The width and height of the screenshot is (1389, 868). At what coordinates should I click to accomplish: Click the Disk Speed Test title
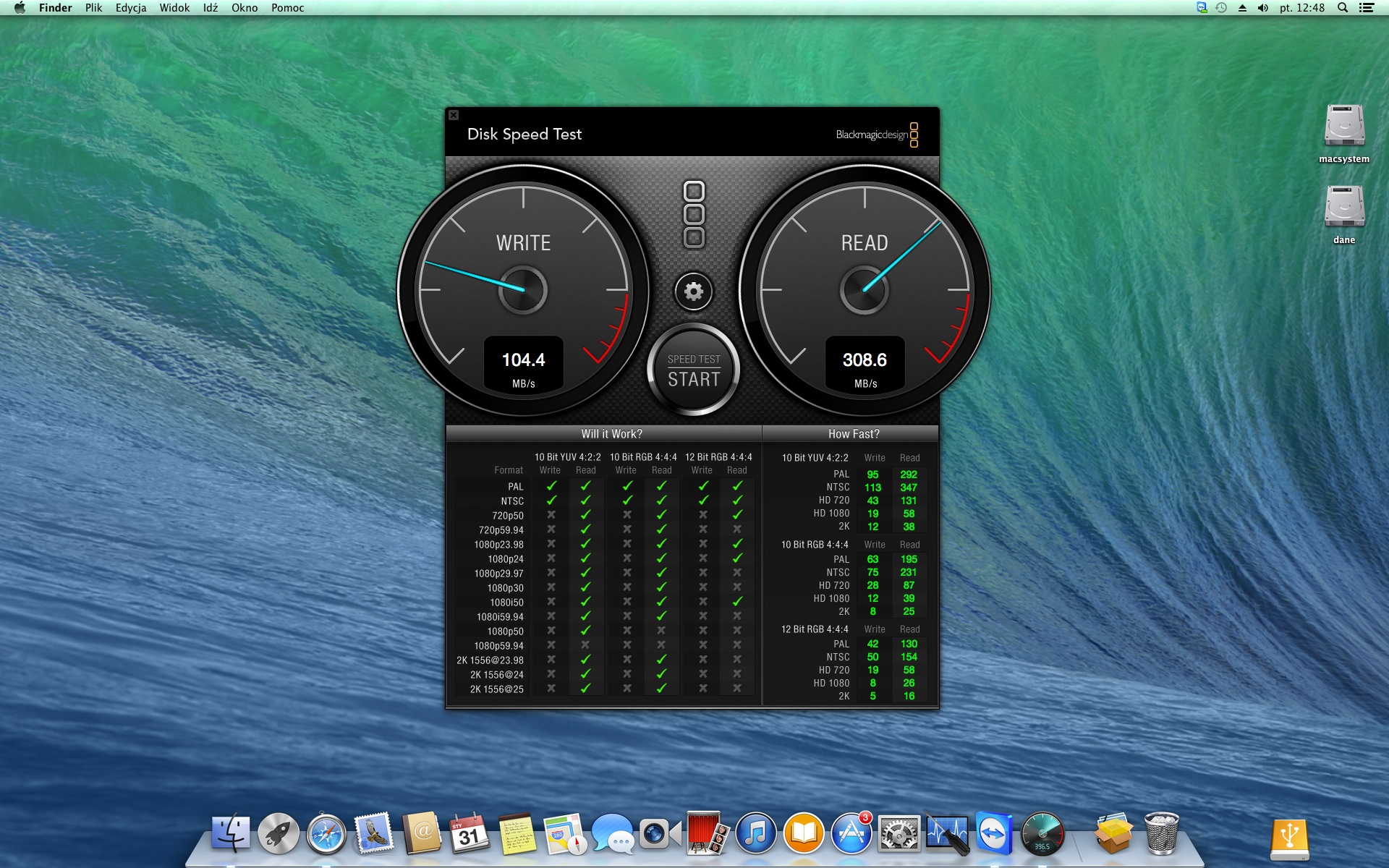tap(524, 134)
